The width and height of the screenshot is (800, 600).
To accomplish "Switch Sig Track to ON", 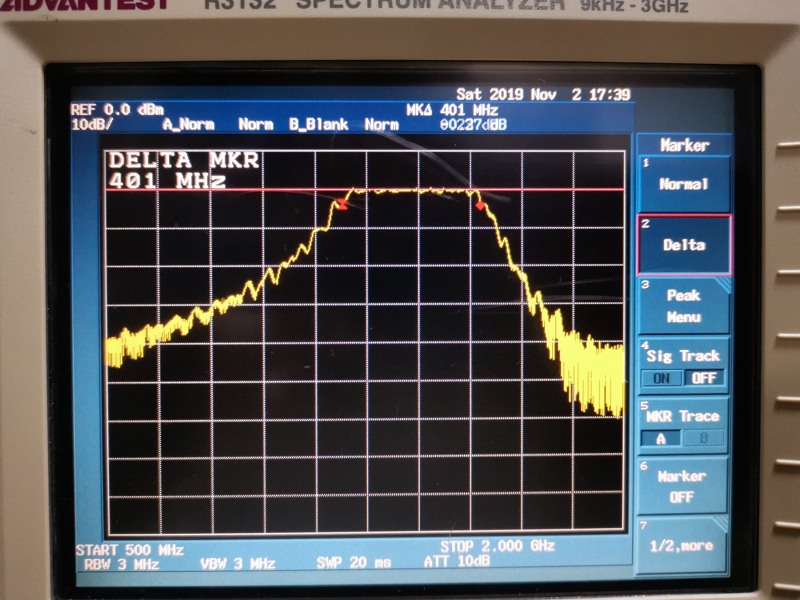I will coord(661,378).
